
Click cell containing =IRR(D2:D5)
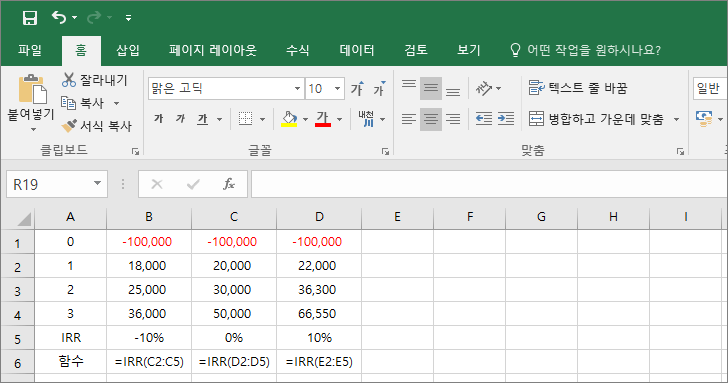(x=234, y=362)
